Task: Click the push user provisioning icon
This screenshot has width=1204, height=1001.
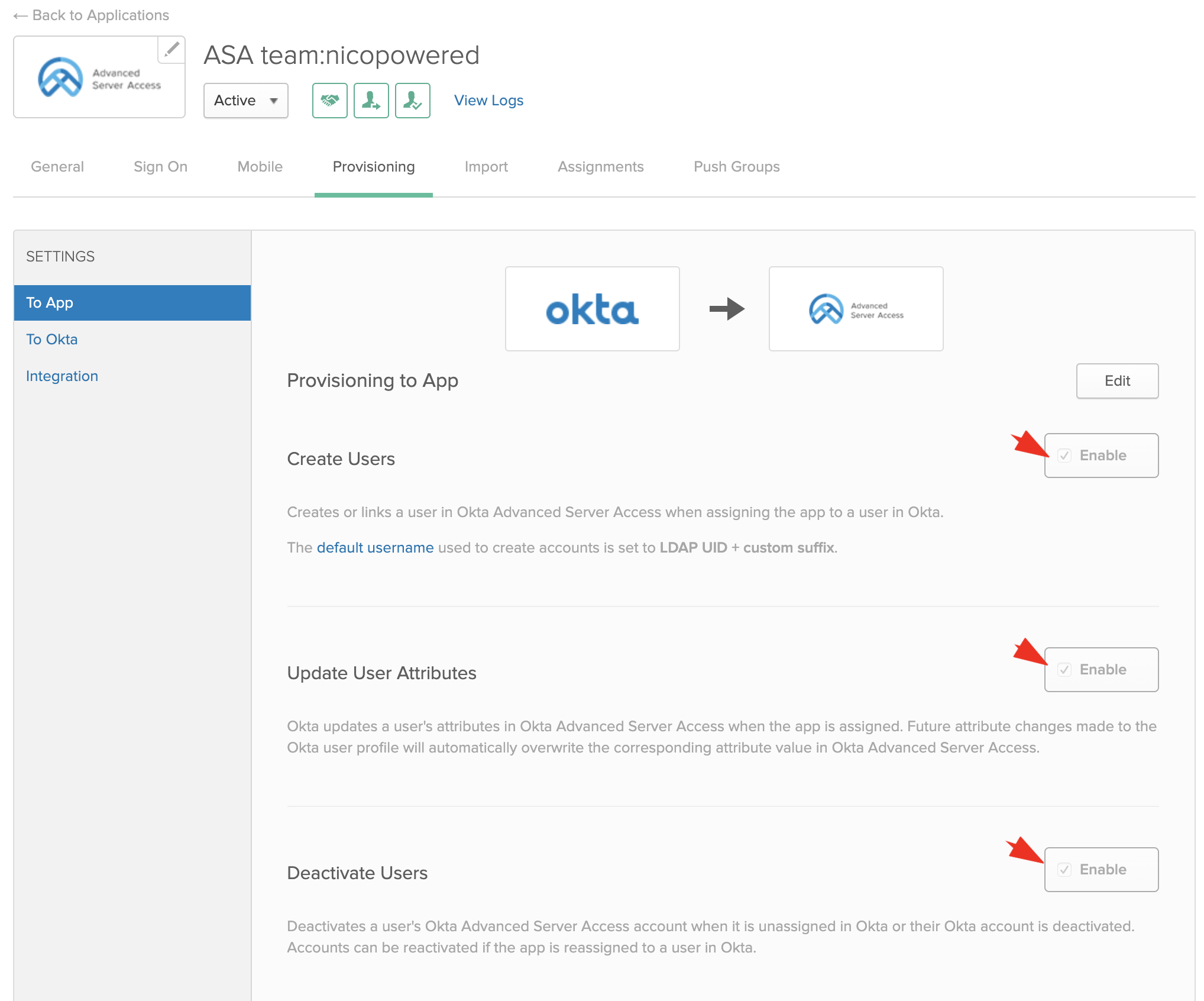Action: click(371, 101)
